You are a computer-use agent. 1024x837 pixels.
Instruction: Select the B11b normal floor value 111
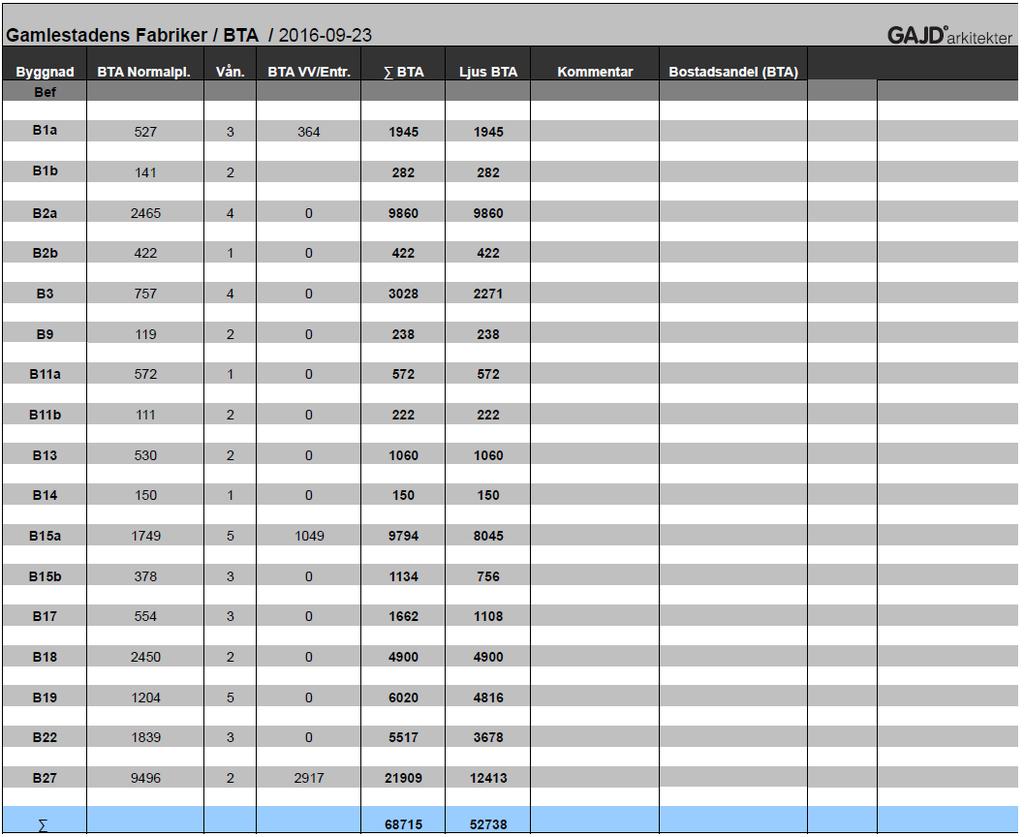[146, 415]
